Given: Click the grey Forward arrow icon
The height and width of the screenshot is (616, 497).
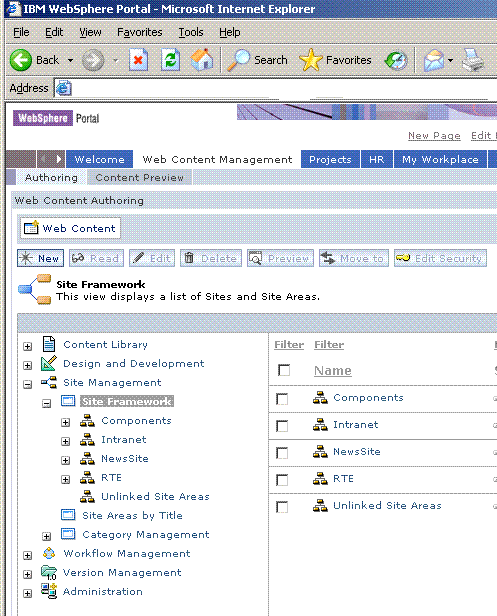Looking at the screenshot, I should pos(93,60).
